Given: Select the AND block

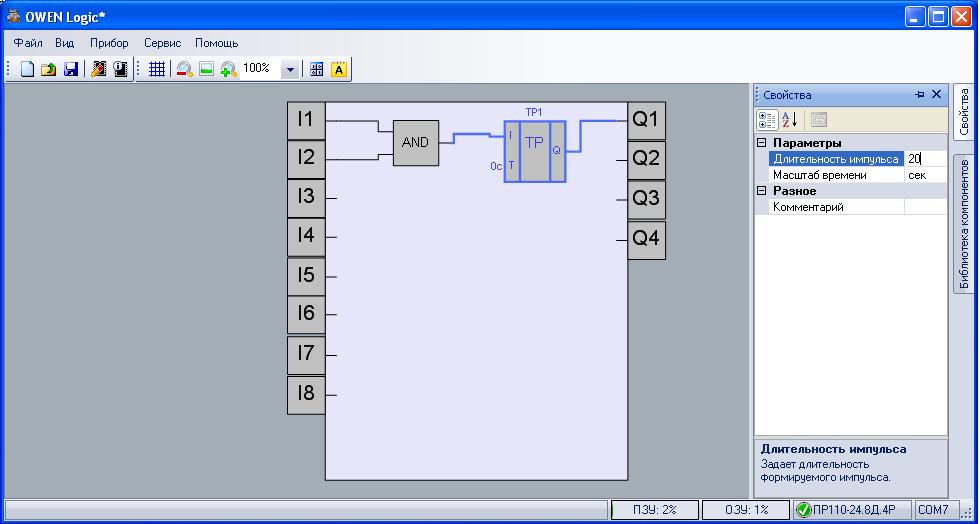Looking at the screenshot, I should click(416, 143).
